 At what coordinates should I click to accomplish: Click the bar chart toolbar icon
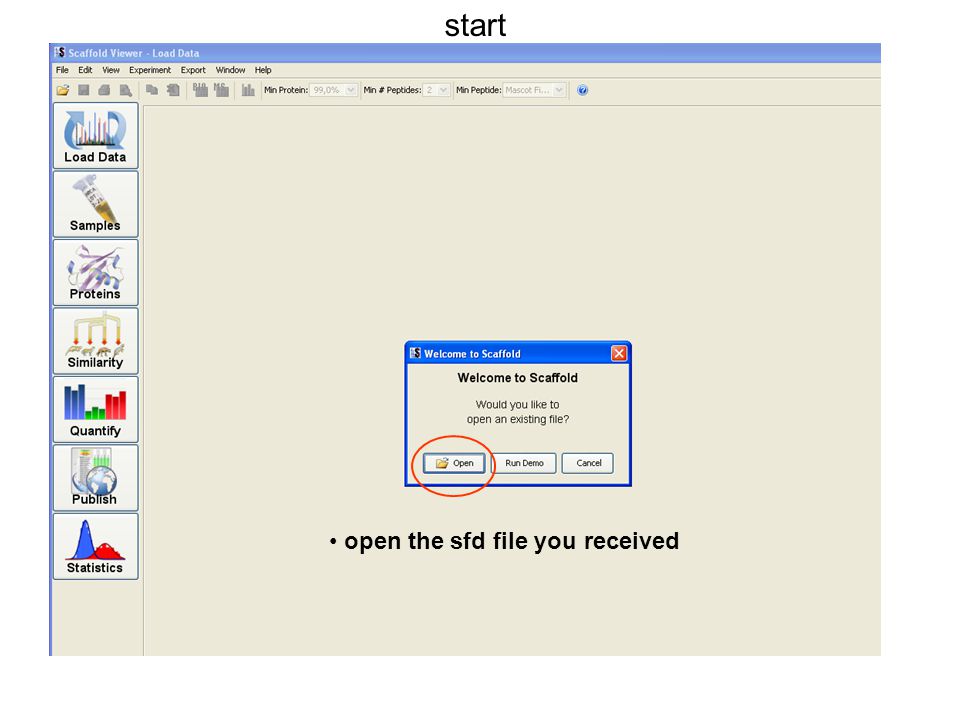pyautogui.click(x=248, y=90)
